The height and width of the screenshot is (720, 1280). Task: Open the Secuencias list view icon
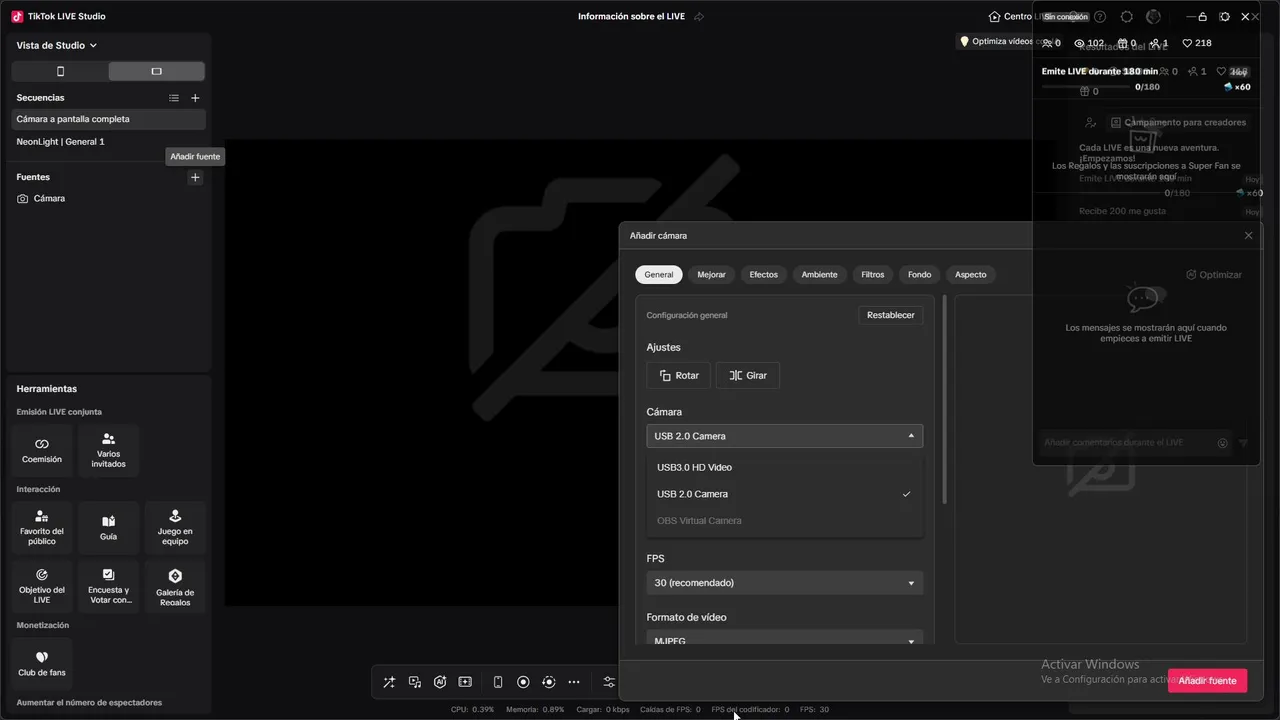pyautogui.click(x=174, y=98)
